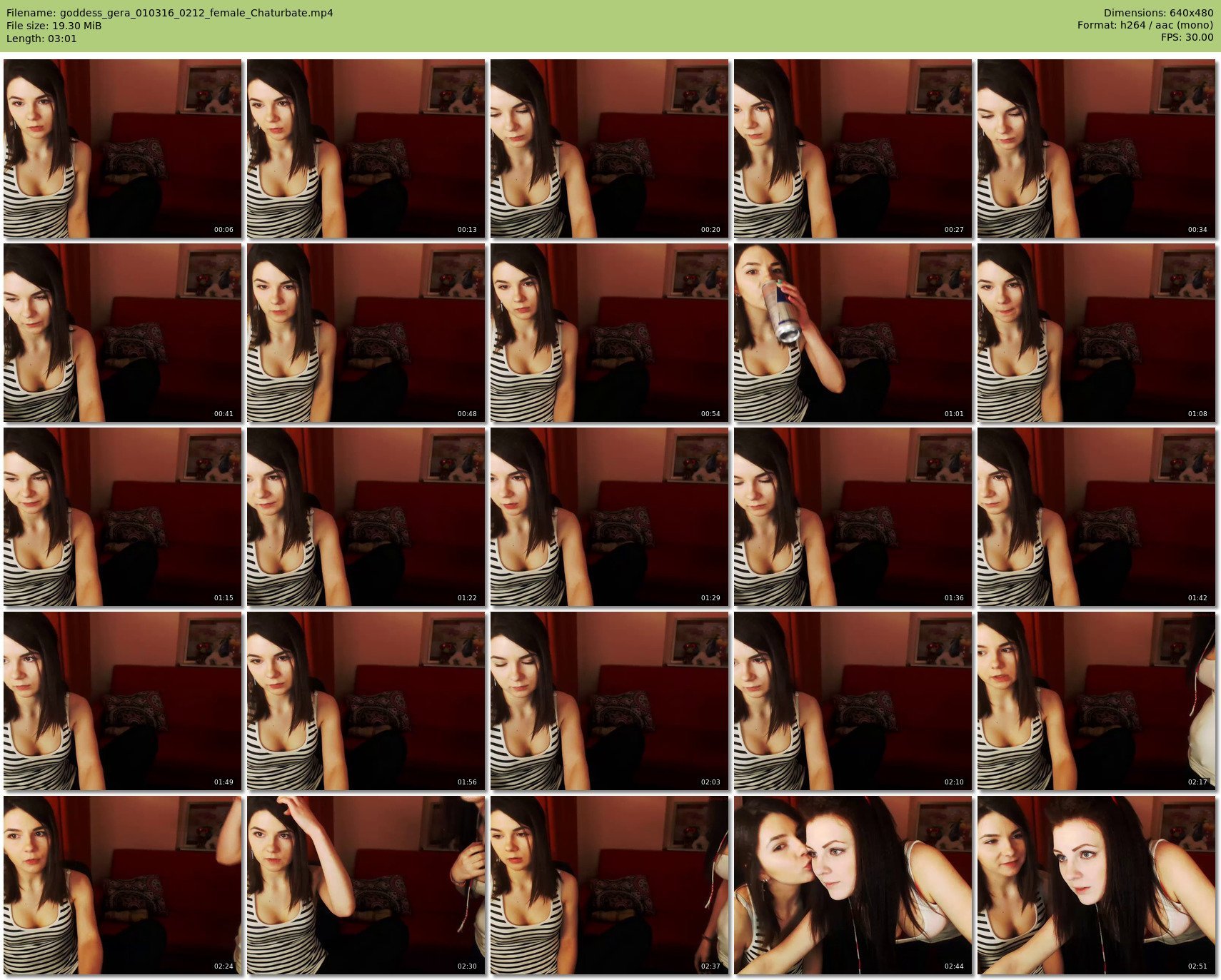Select the thumbnail timestamped 02:37

610,885
